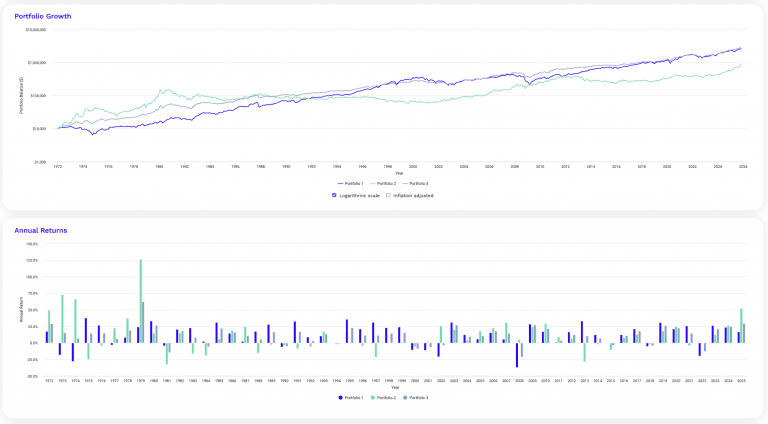Click the Year axis label under growth chart
Image resolution: width=768 pixels, height=424 pixels.
pyautogui.click(x=399, y=173)
